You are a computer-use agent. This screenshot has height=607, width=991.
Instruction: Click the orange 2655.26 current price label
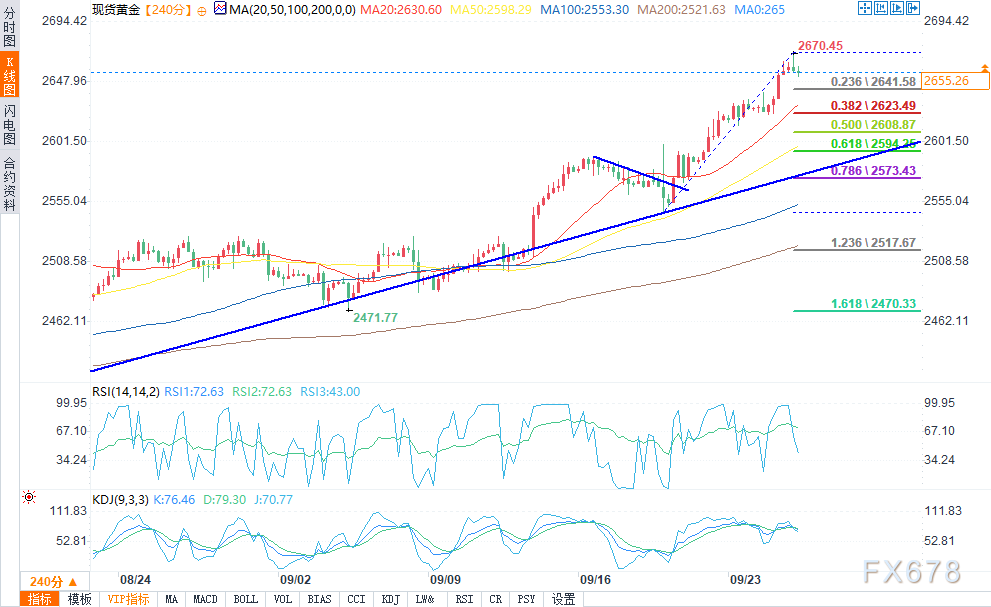(x=946, y=81)
